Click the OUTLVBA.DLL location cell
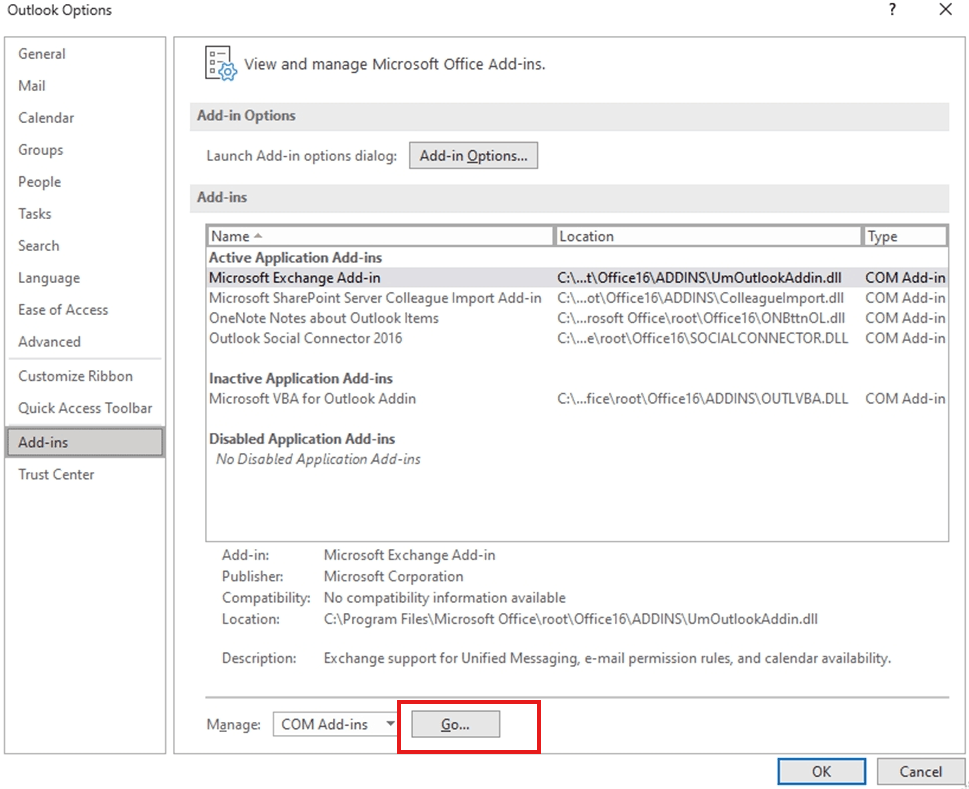This screenshot has height=789, width=969. pyautogui.click(x=703, y=399)
